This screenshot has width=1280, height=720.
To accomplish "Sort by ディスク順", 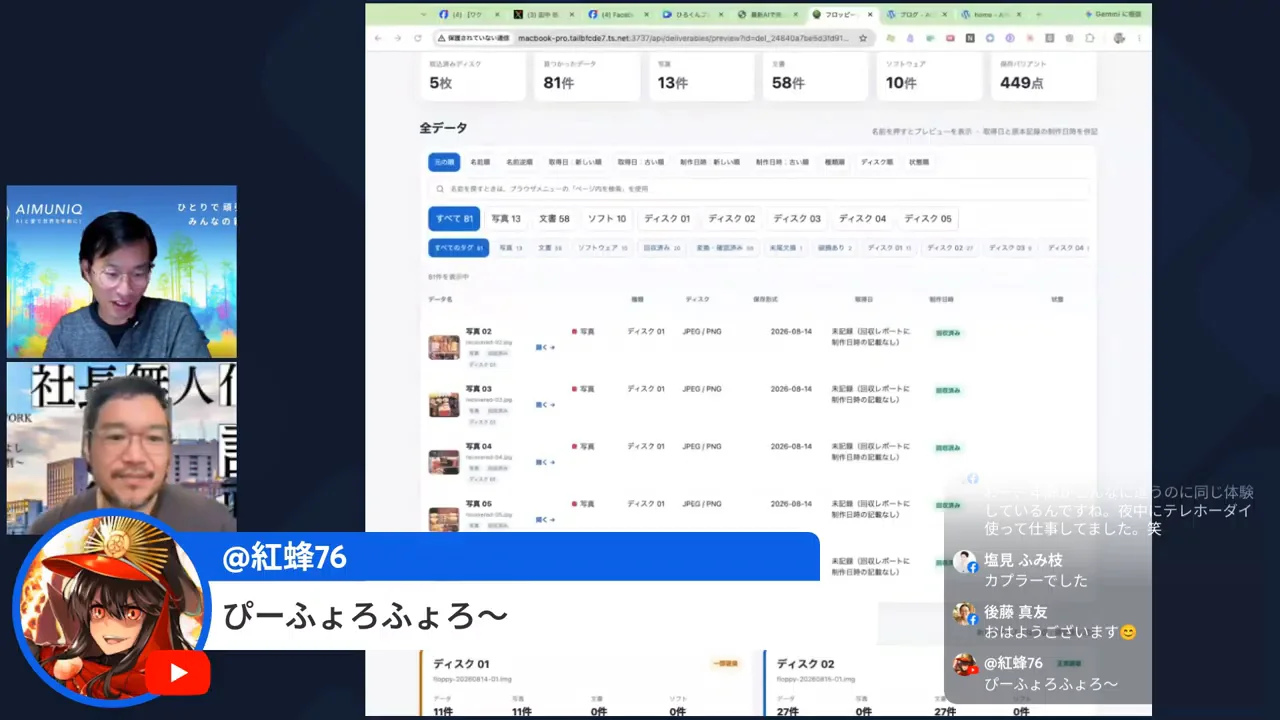I will (x=877, y=162).
